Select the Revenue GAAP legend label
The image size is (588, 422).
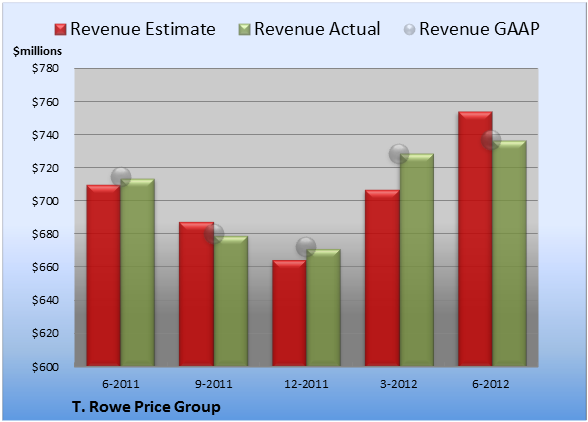pyautogui.click(x=480, y=29)
